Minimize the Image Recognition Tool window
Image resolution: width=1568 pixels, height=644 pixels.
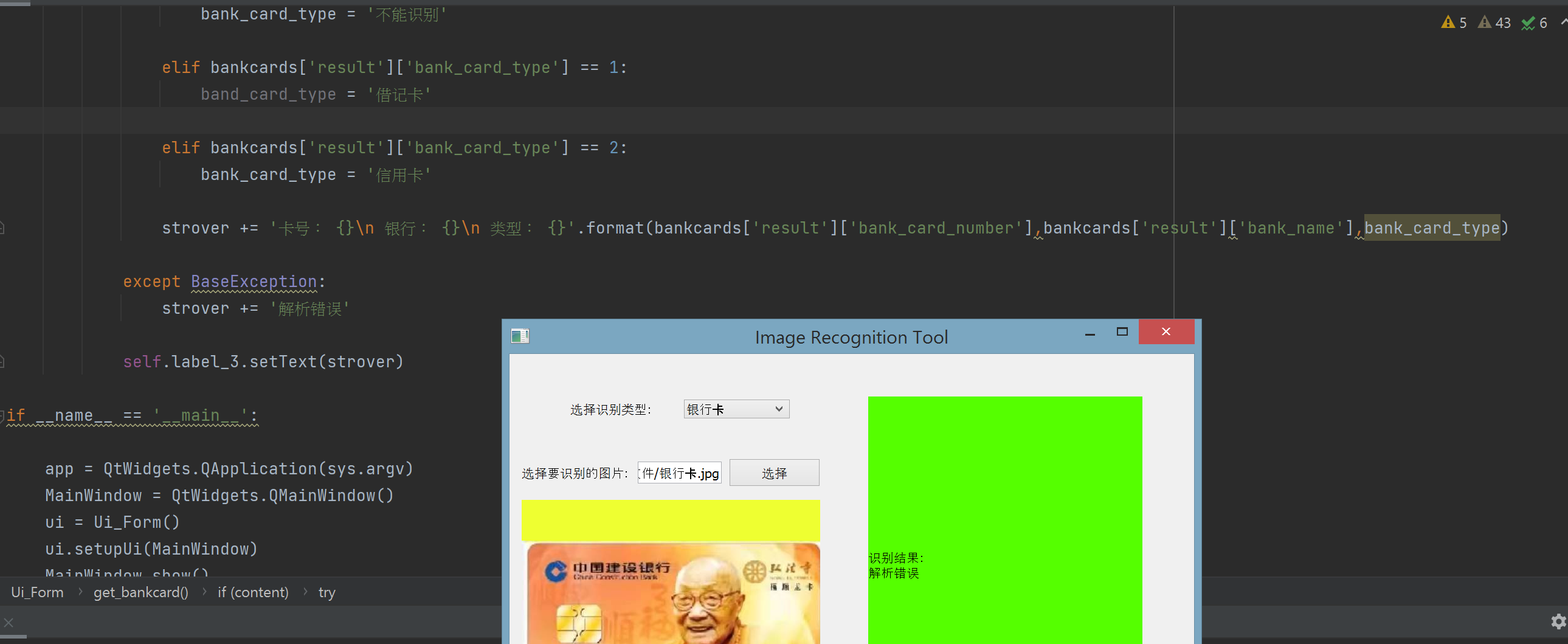point(1090,333)
